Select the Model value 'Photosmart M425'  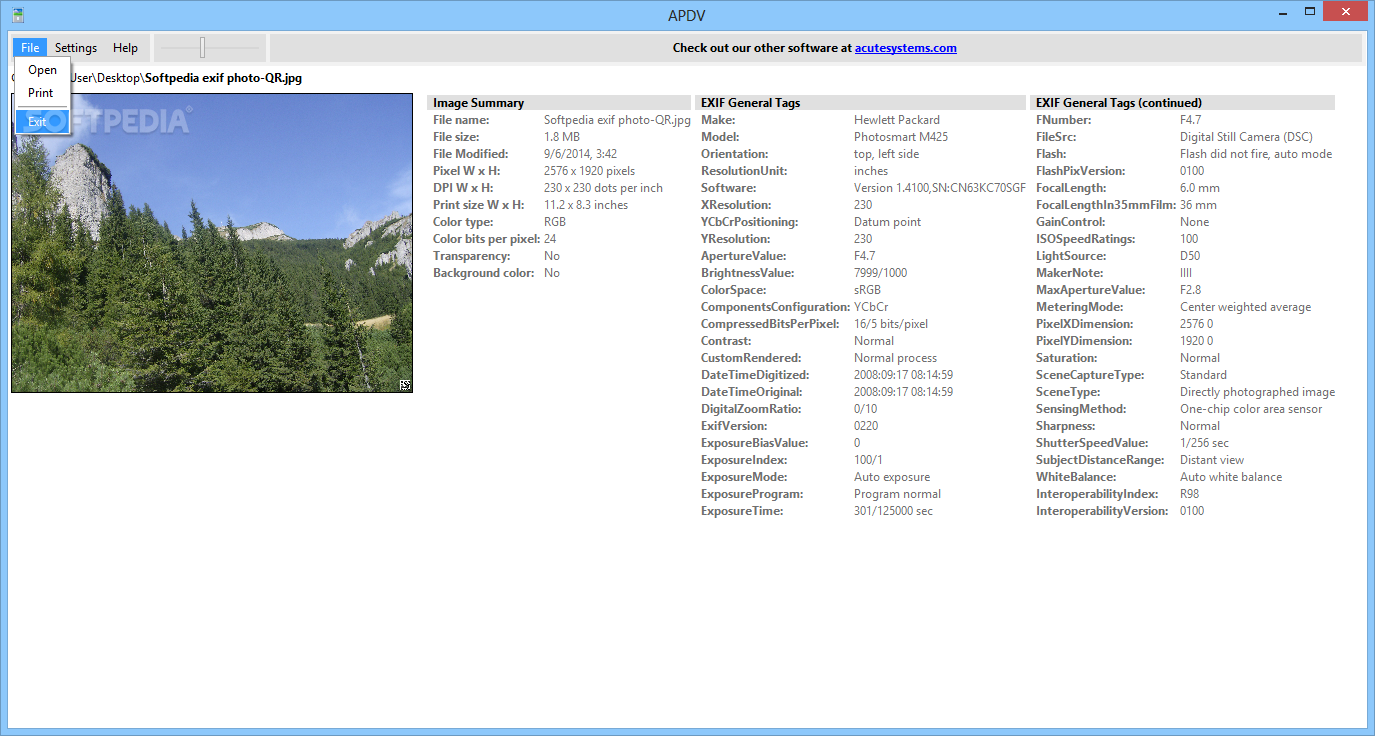click(x=901, y=137)
